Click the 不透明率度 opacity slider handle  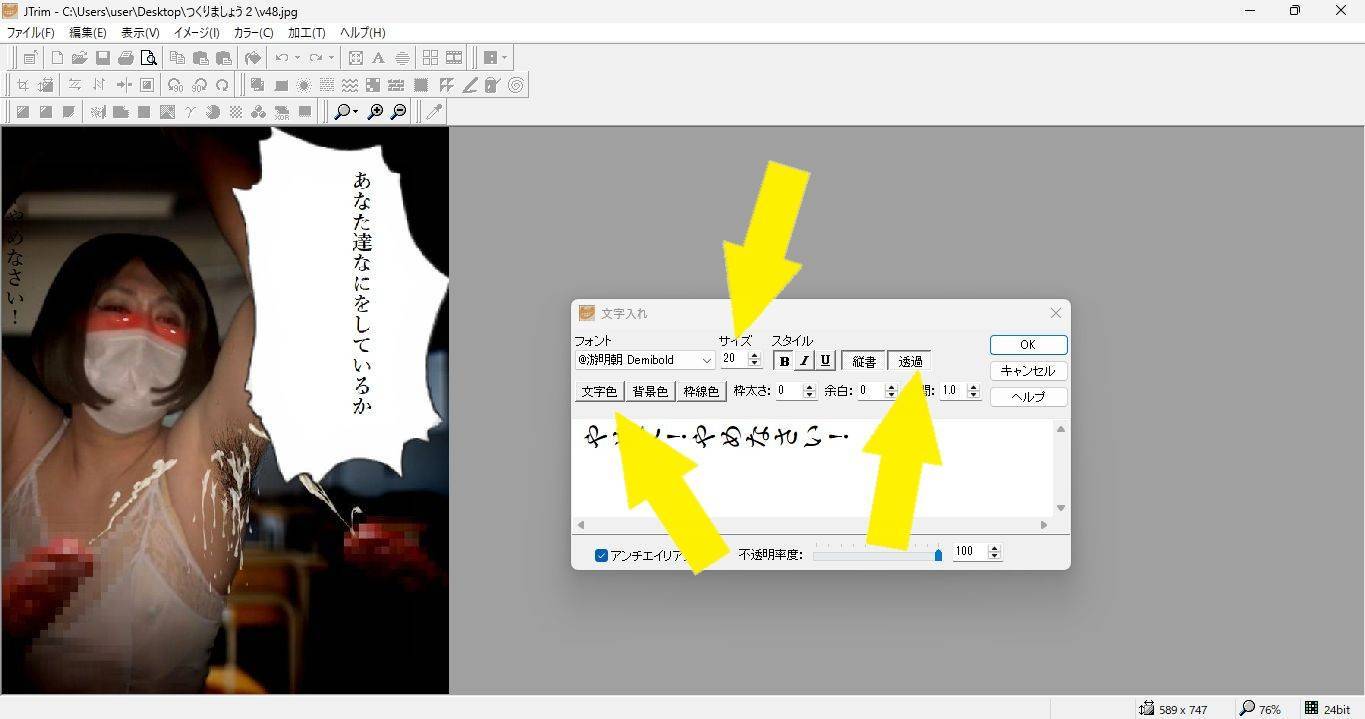click(938, 554)
